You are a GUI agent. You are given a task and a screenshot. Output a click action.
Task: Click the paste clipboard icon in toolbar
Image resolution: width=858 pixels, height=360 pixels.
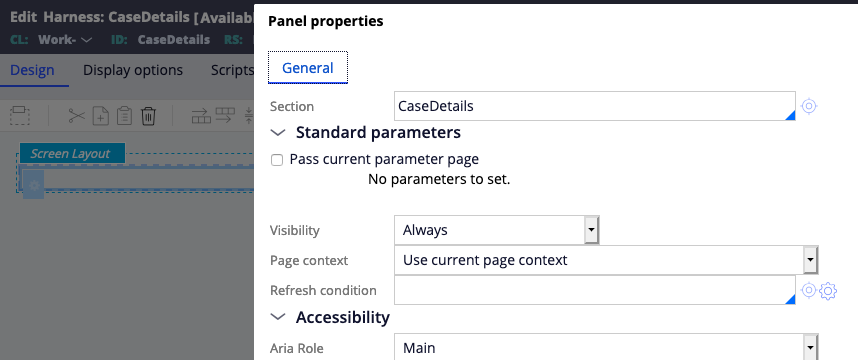click(124, 116)
